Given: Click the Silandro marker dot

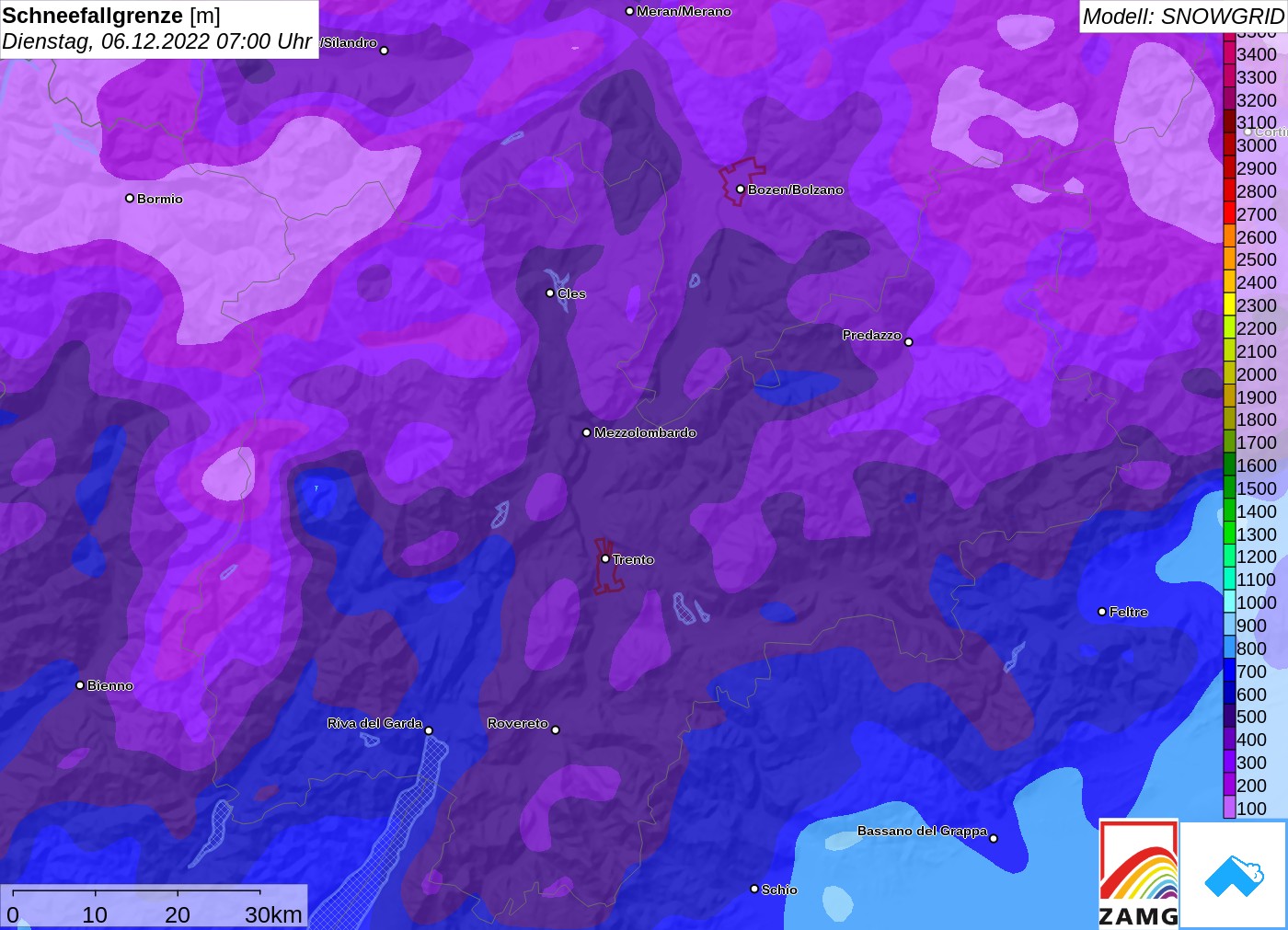Looking at the screenshot, I should [x=385, y=51].
